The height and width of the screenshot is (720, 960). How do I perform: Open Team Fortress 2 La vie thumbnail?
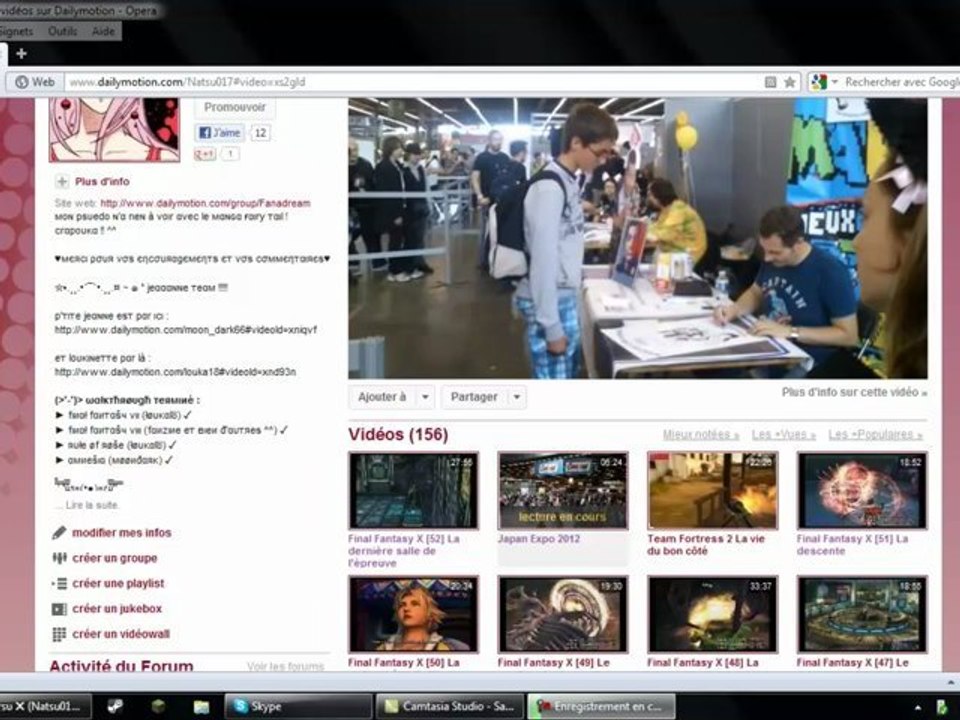click(712, 490)
